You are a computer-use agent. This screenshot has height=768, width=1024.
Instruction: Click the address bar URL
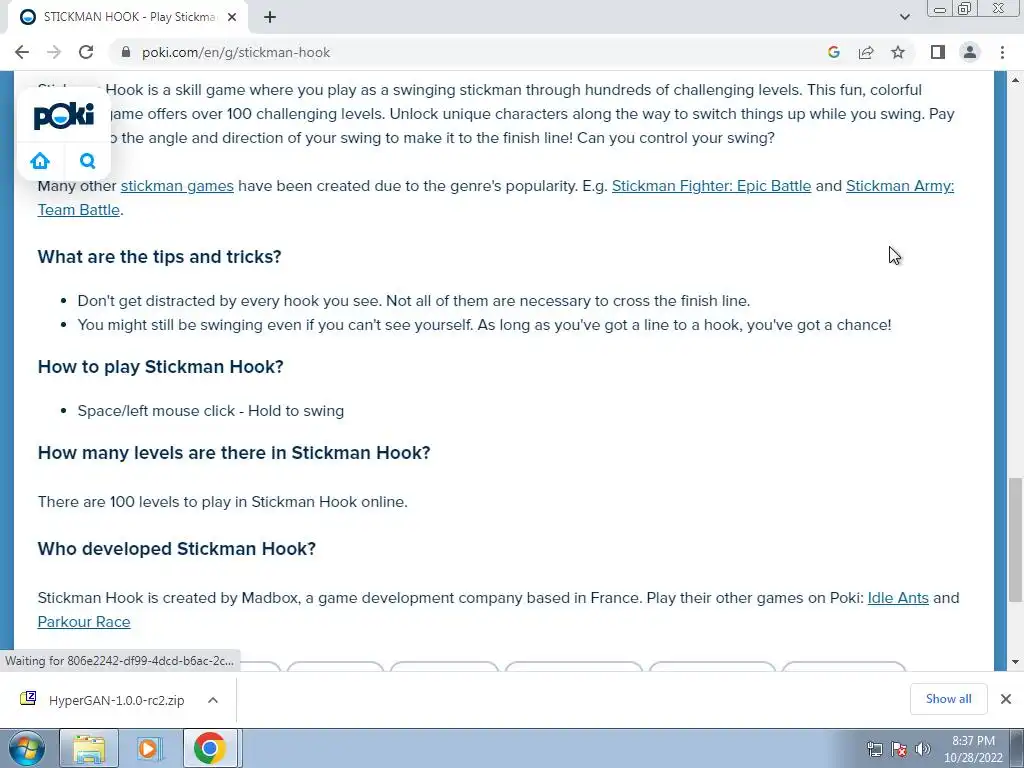coord(236,52)
